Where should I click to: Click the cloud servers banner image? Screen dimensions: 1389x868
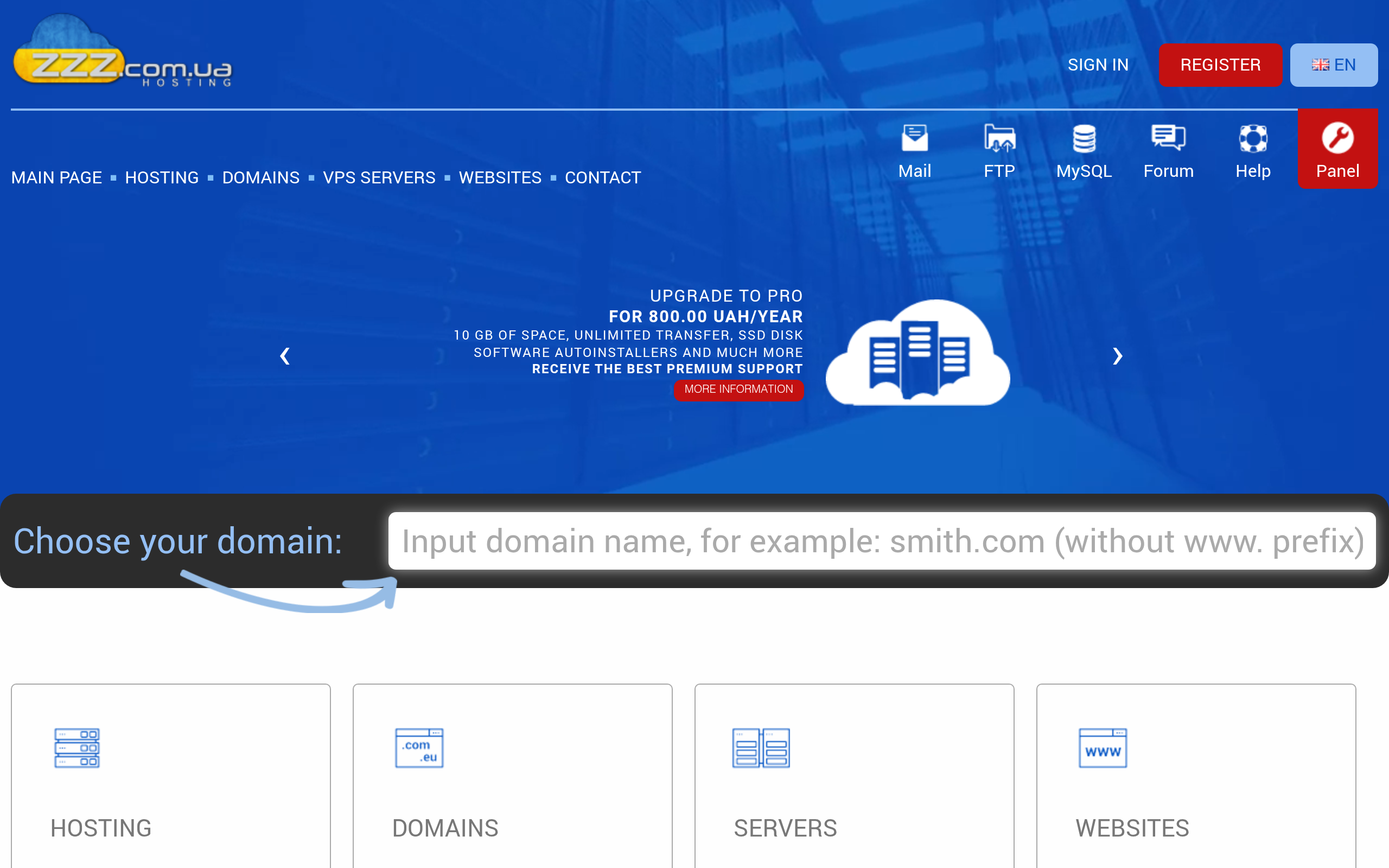pyautogui.click(x=918, y=353)
